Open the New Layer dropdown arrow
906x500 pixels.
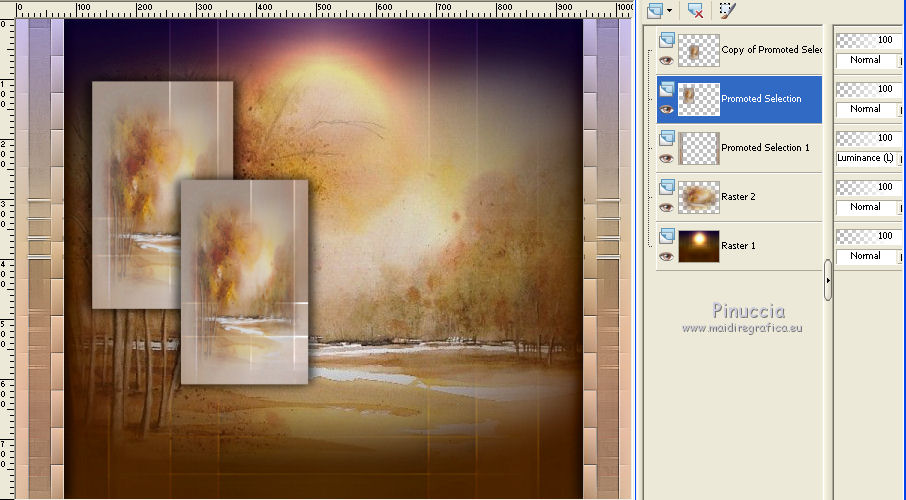669,10
